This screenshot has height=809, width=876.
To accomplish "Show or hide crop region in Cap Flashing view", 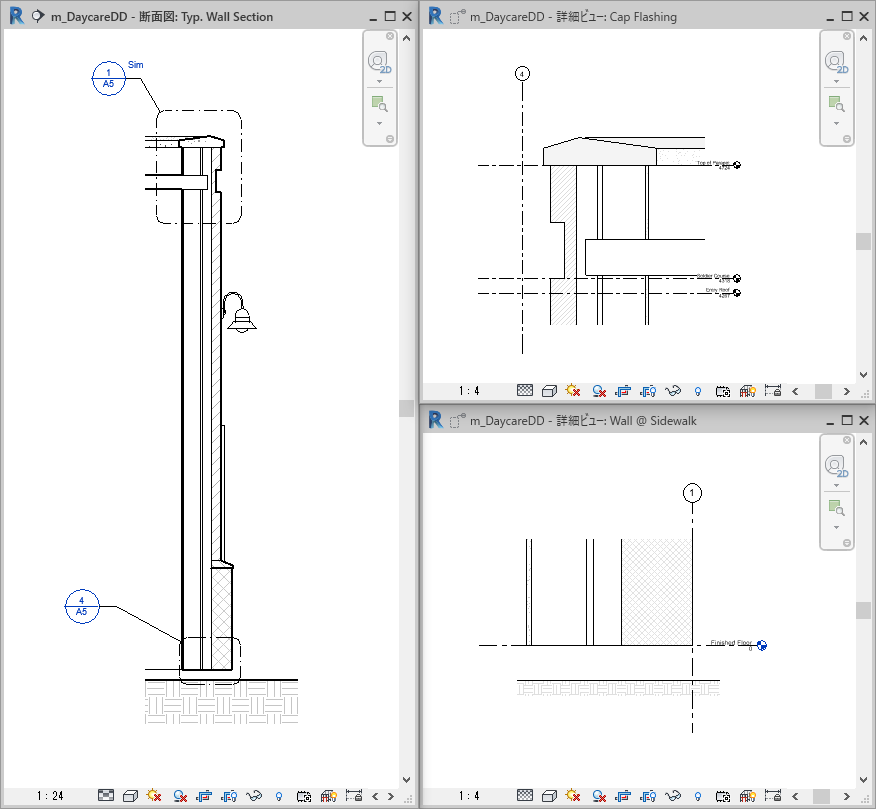I will 648,391.
